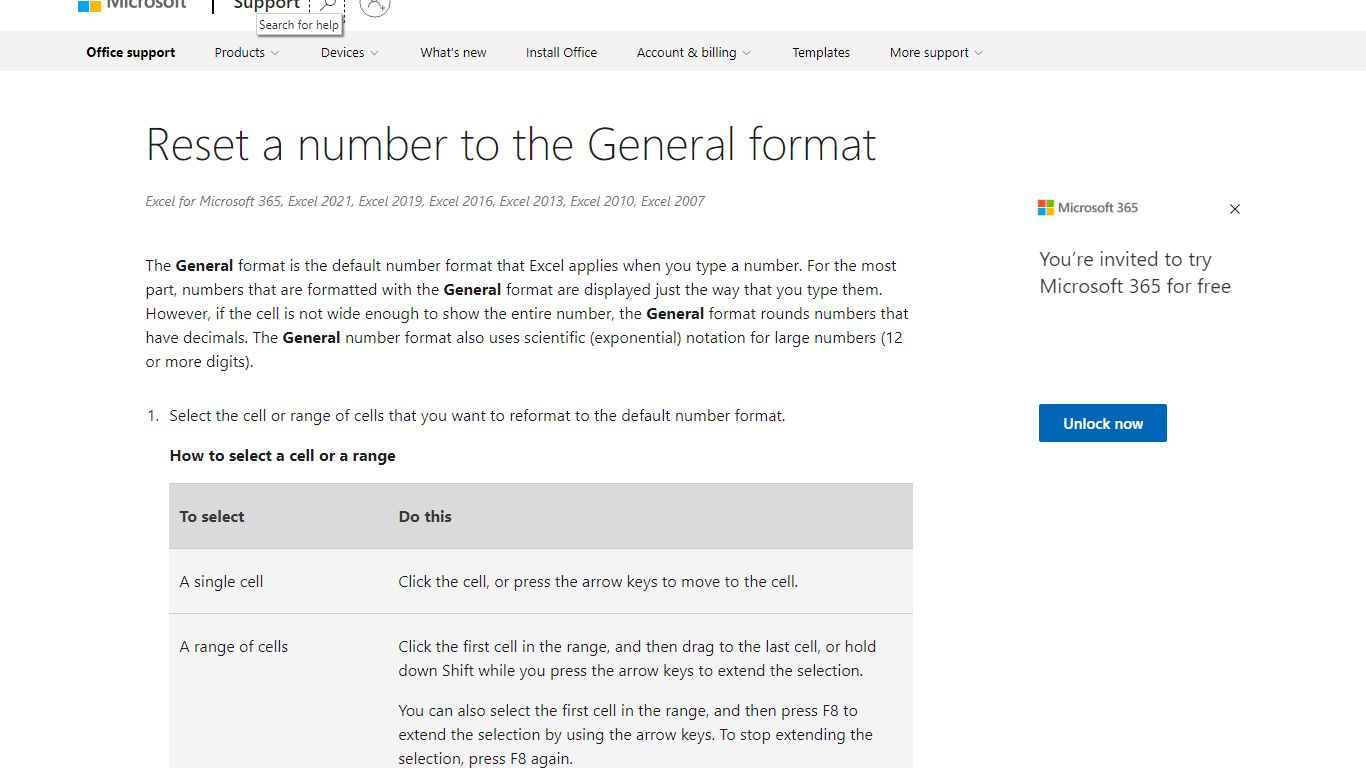
Task: Click the Microsoft logo in header
Action: tap(132, 4)
